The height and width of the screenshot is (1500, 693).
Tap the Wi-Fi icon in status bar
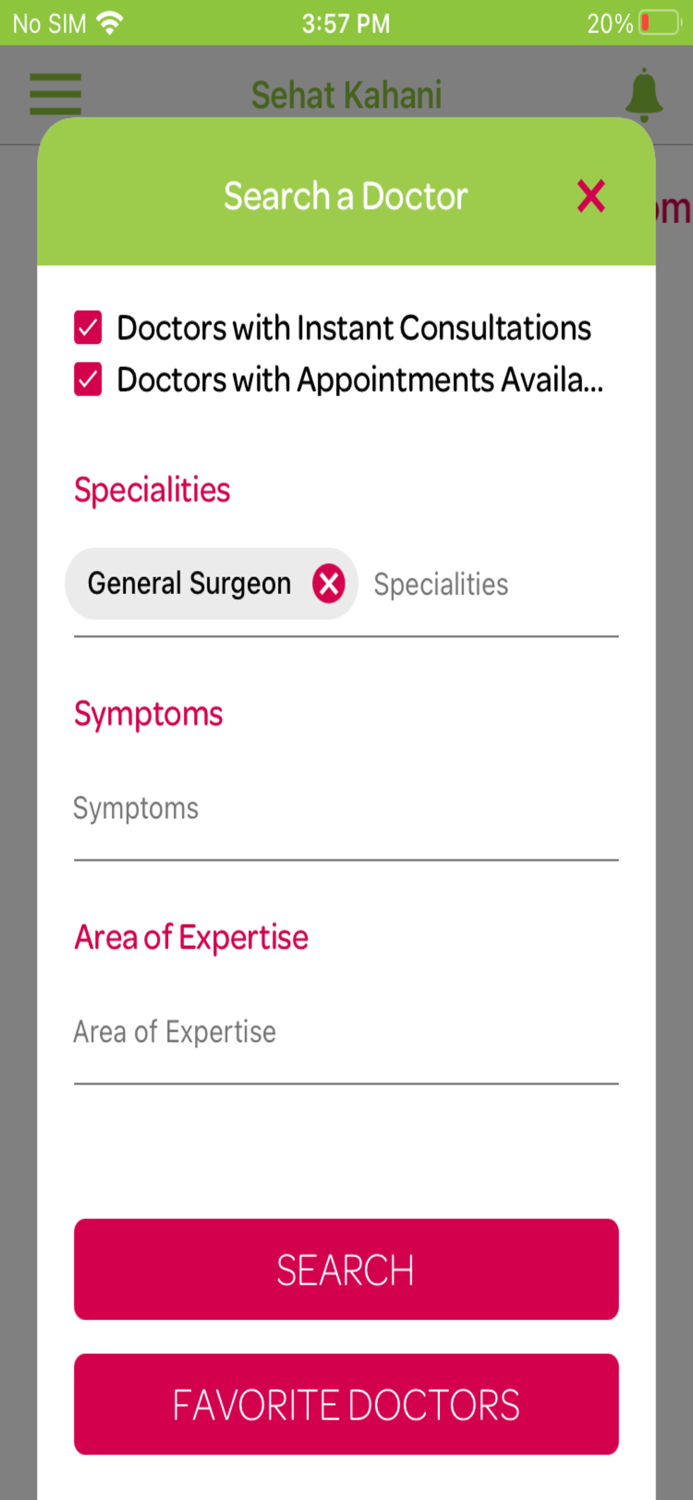click(110, 22)
